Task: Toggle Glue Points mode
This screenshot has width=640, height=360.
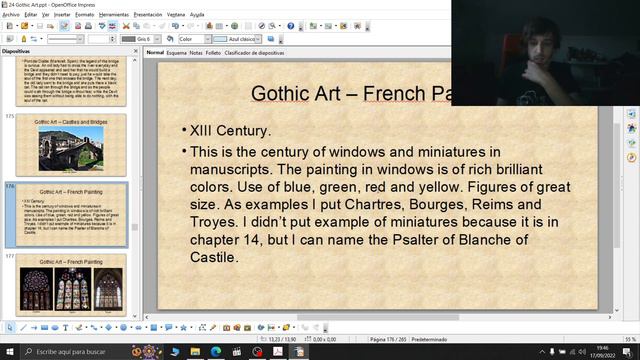Action: pyautogui.click(x=213, y=327)
